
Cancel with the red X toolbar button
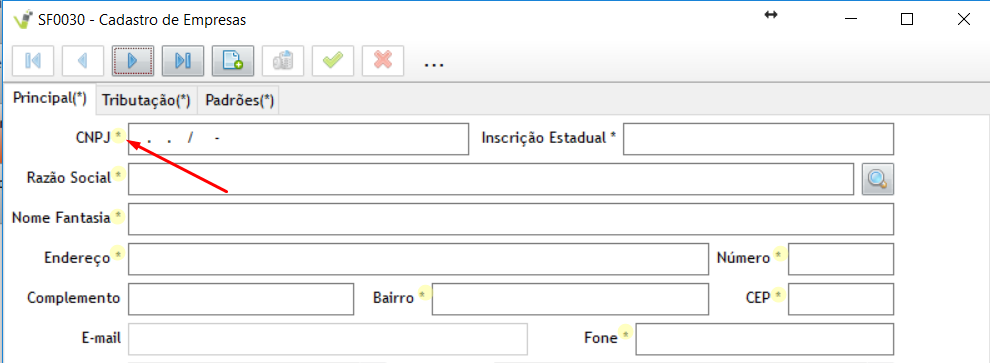coord(383,61)
